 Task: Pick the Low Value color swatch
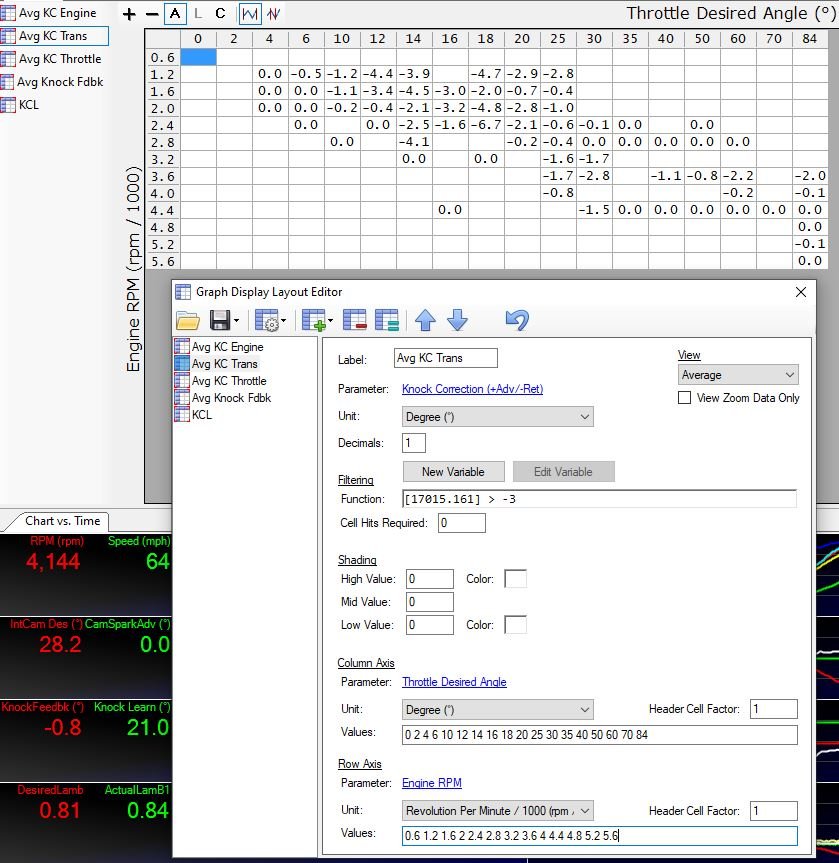[516, 625]
